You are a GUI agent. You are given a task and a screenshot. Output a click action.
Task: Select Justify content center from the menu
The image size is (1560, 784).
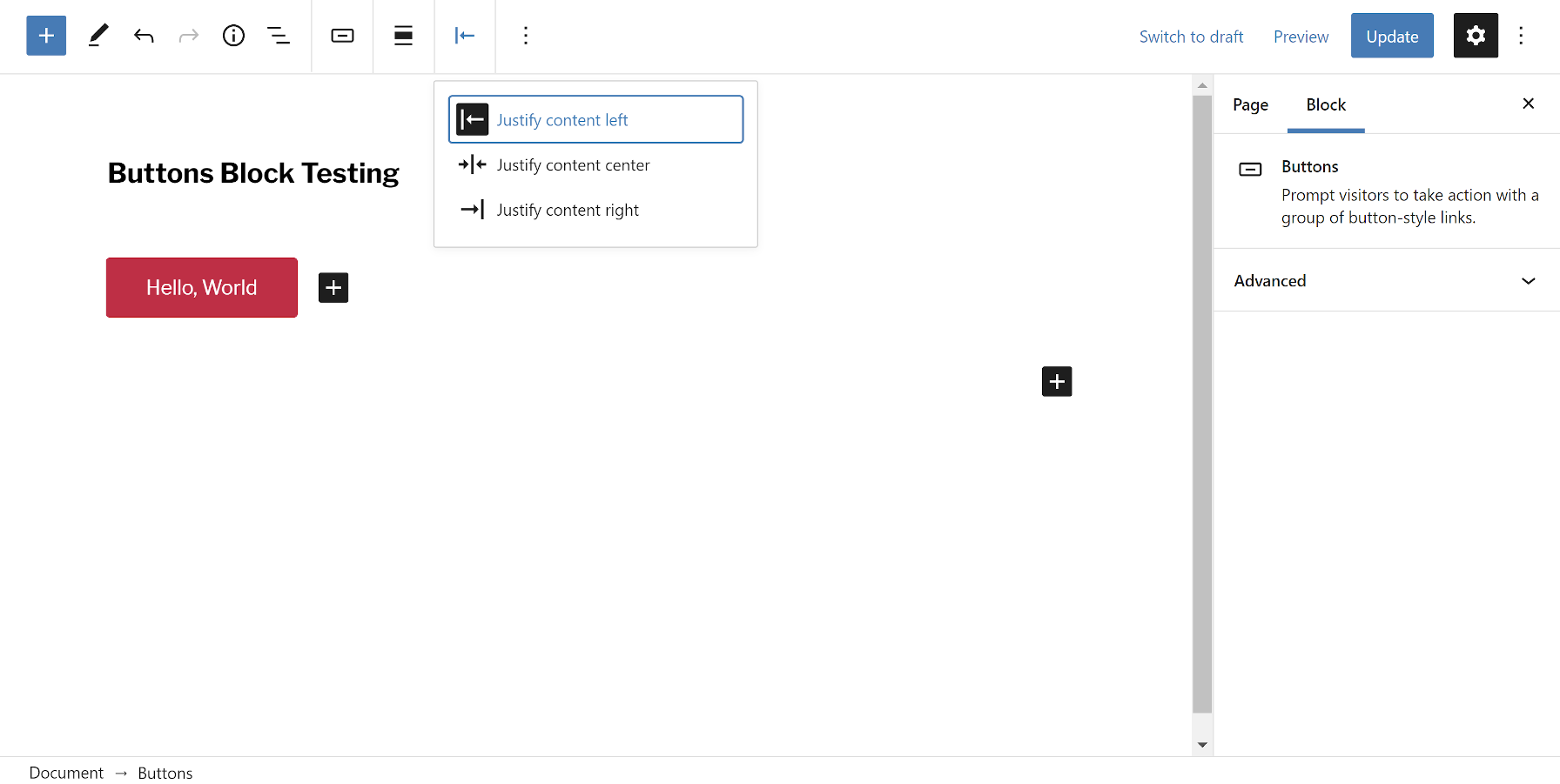coord(573,164)
